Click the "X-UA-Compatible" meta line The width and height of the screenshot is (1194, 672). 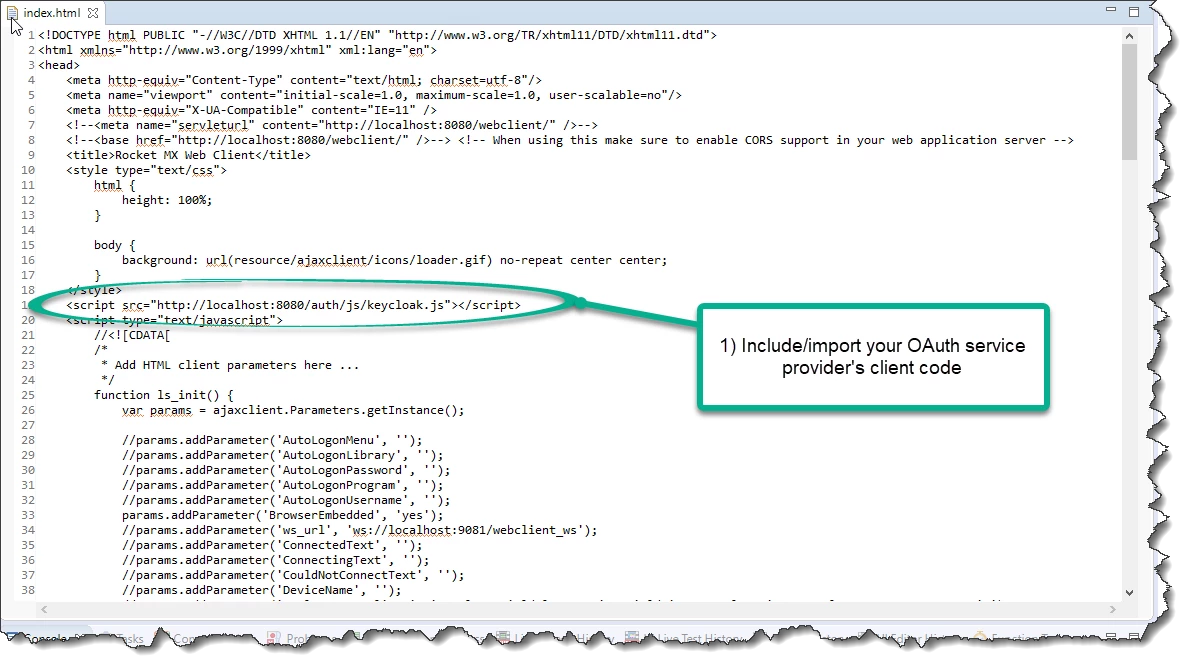[251, 110]
